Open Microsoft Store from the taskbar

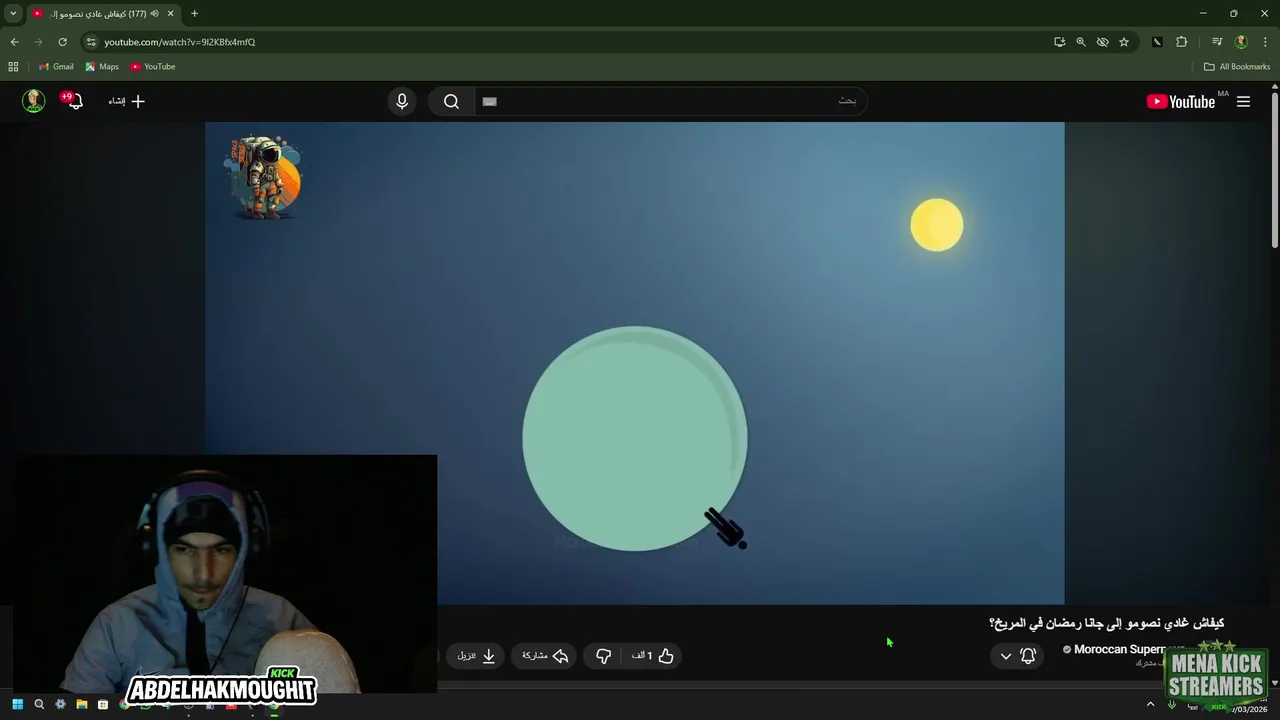pos(102,705)
